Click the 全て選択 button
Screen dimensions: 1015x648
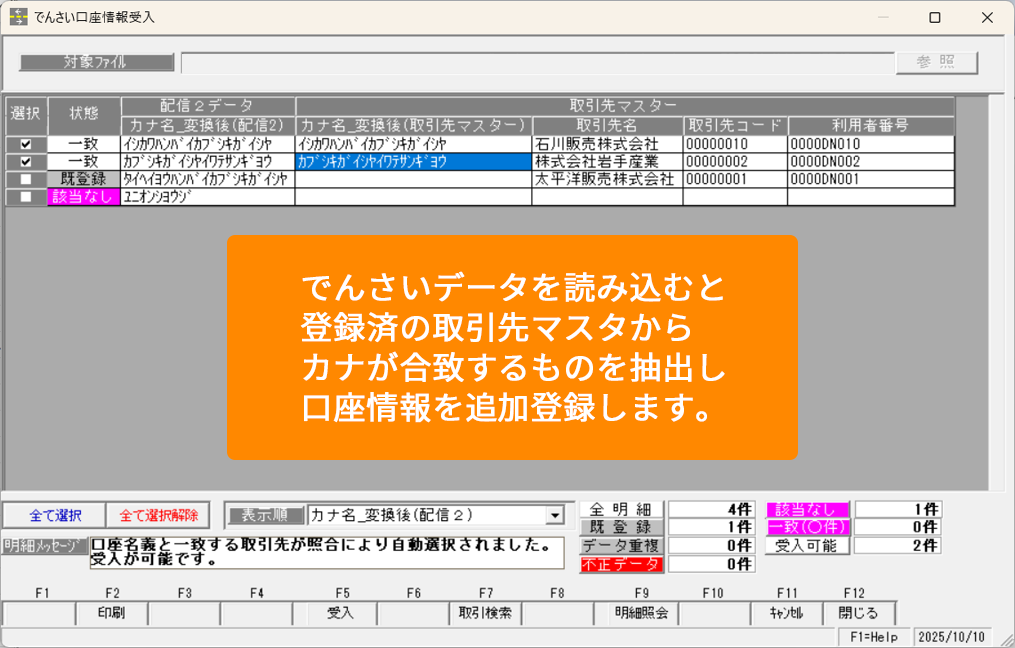[x=54, y=515]
